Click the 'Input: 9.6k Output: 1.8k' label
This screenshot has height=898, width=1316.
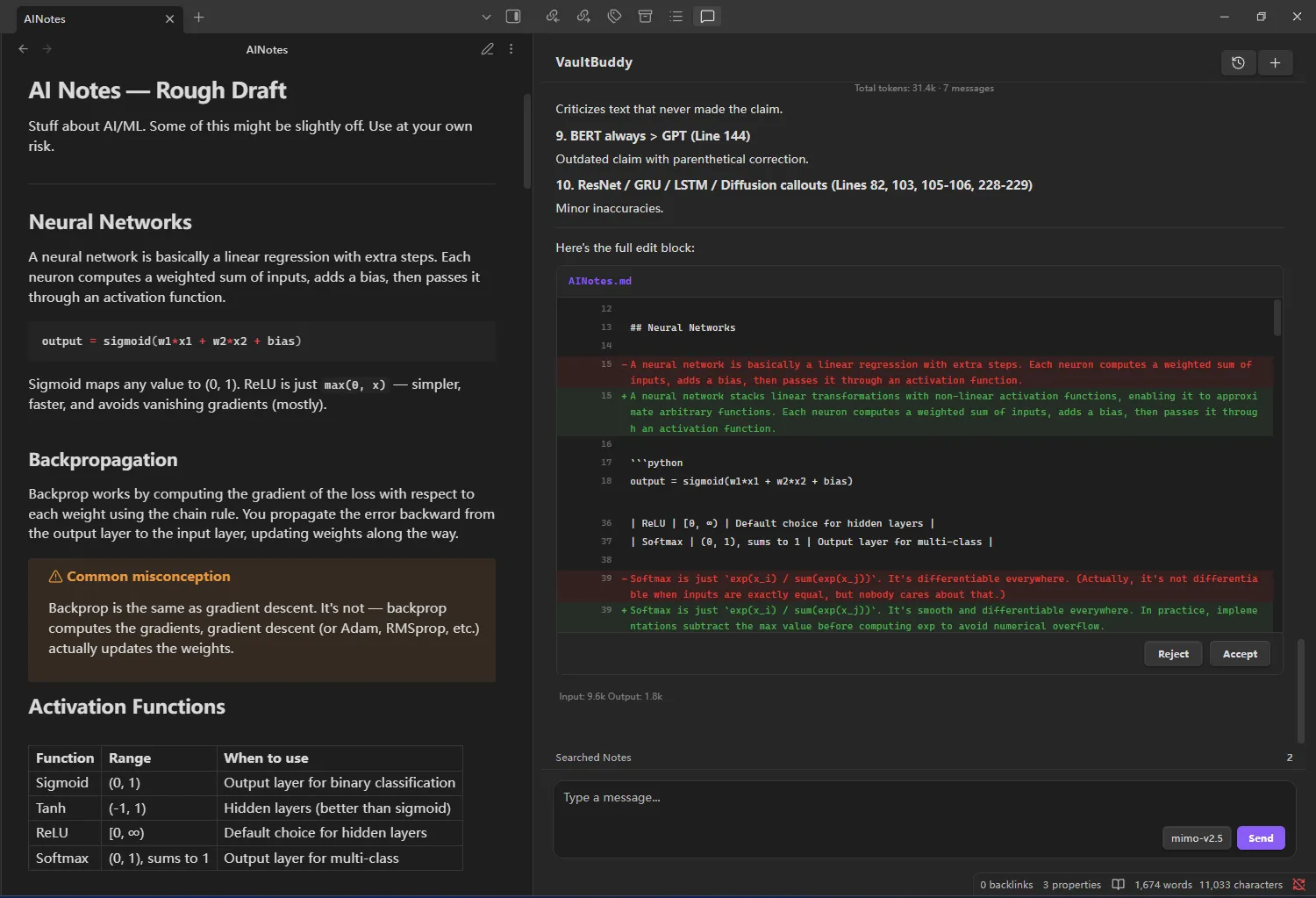click(x=611, y=697)
